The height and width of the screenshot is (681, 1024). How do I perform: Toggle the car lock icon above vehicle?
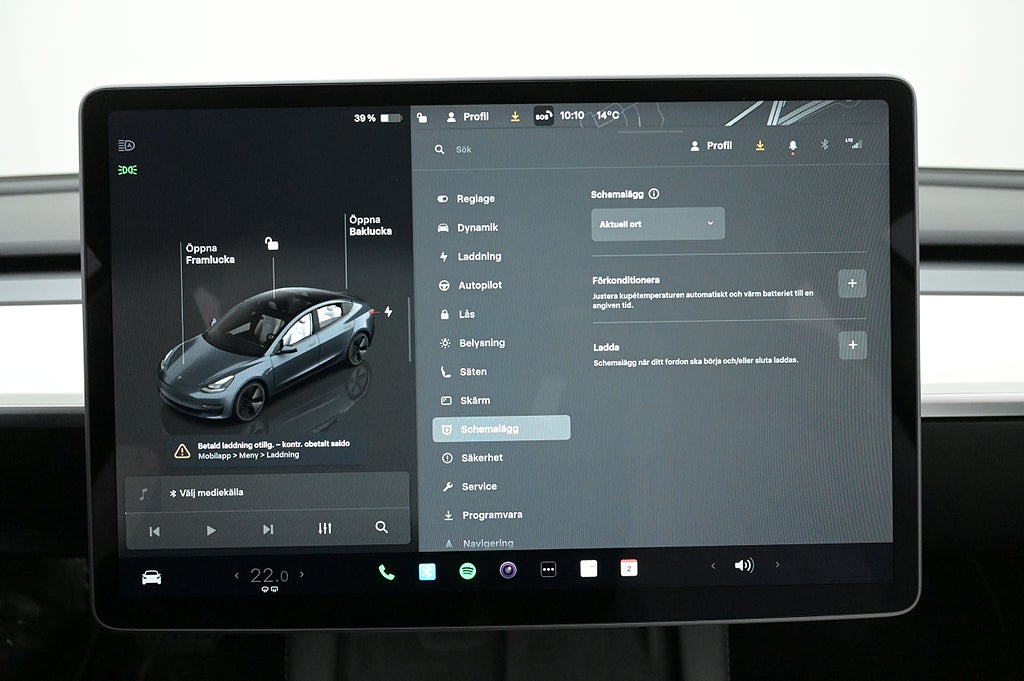pyautogui.click(x=271, y=243)
